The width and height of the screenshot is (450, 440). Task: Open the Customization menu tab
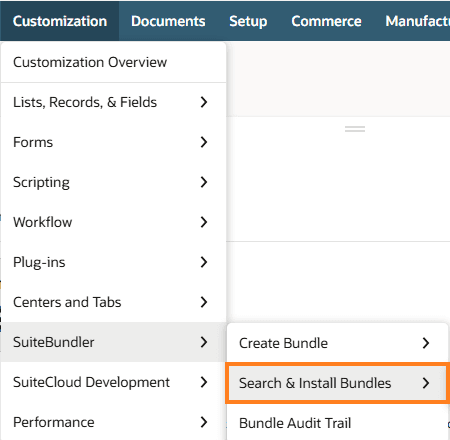60,21
